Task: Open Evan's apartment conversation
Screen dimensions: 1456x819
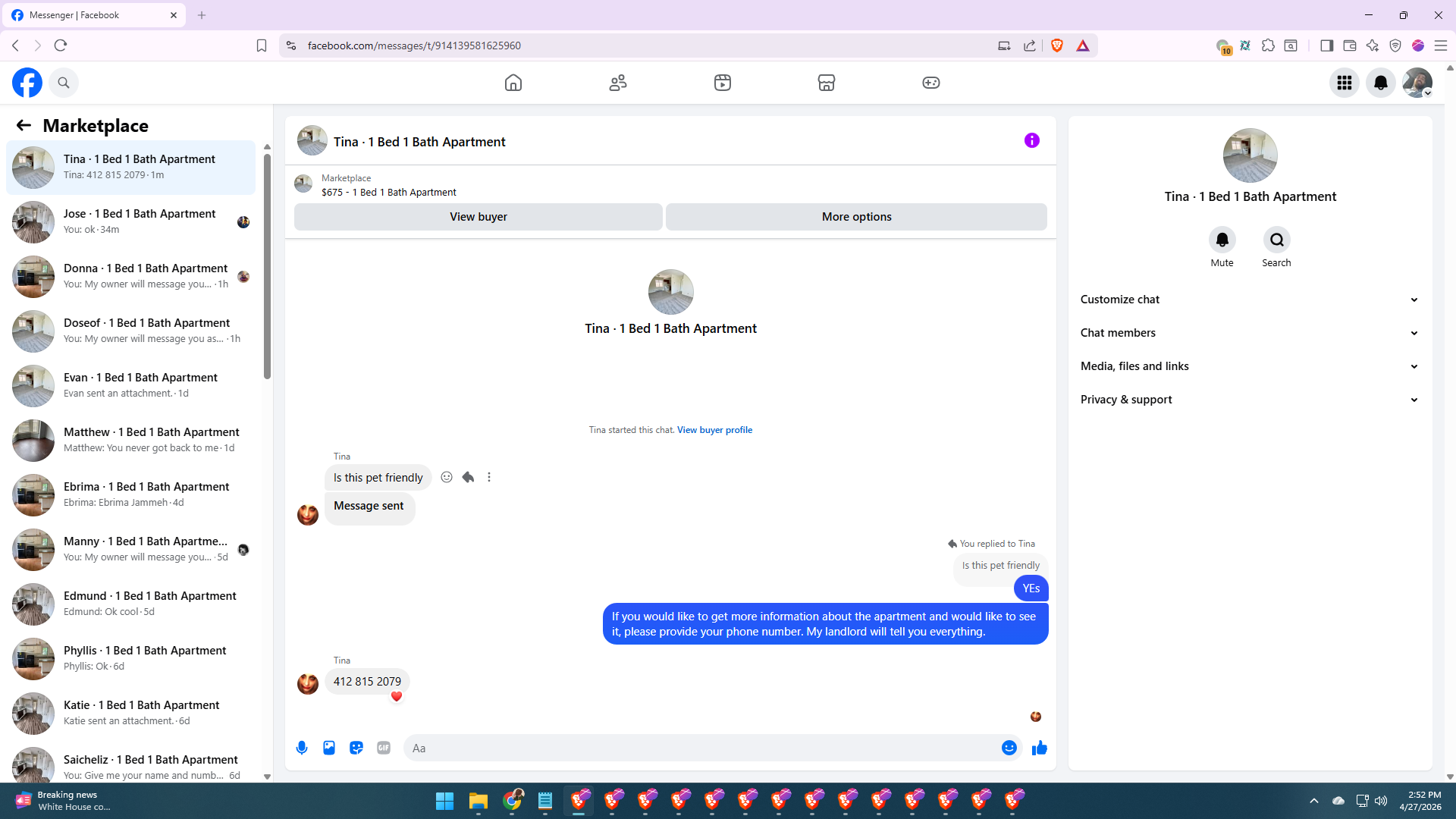Action: (x=131, y=386)
